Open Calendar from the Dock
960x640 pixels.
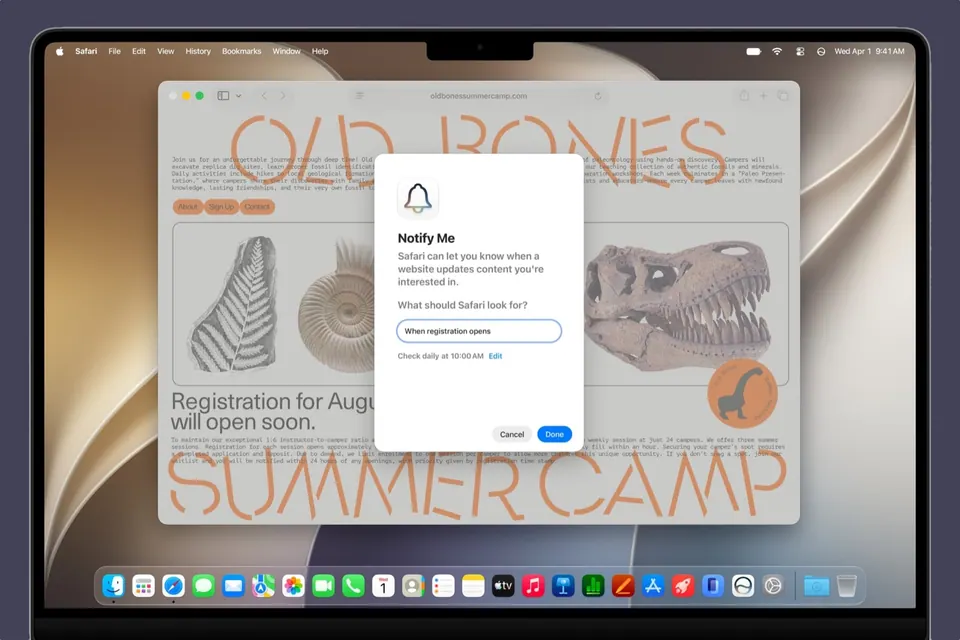click(383, 586)
